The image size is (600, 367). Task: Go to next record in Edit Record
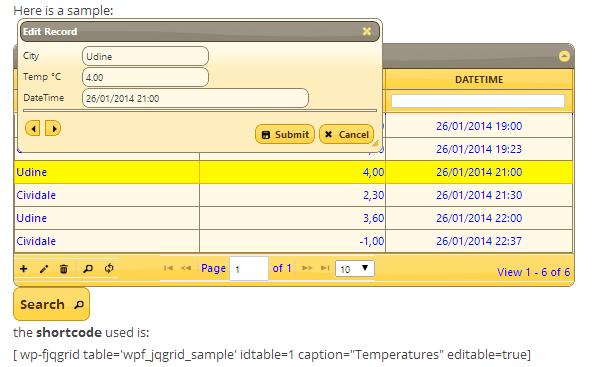(x=53, y=128)
